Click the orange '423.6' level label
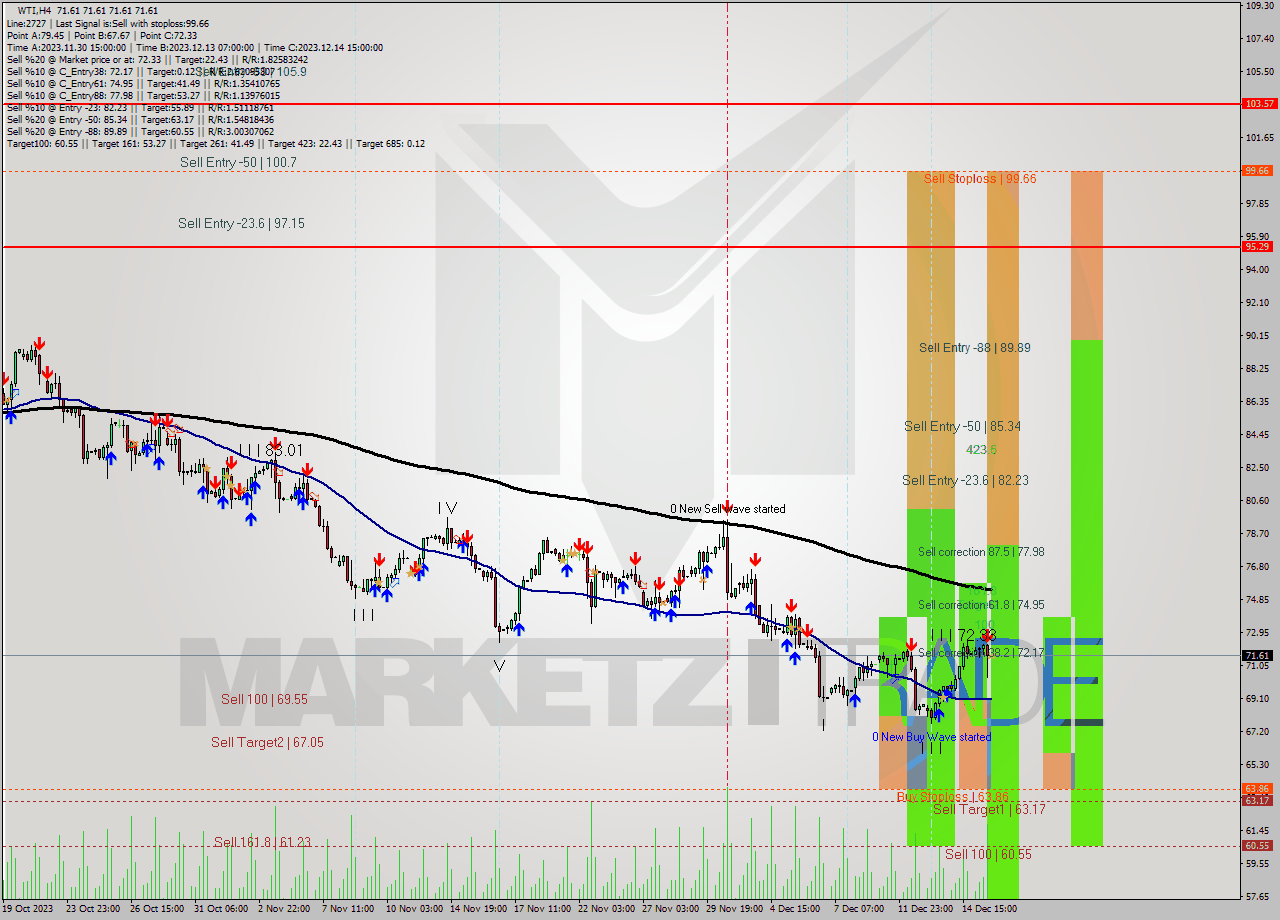Screen dimensions: 1280x920 (981, 450)
